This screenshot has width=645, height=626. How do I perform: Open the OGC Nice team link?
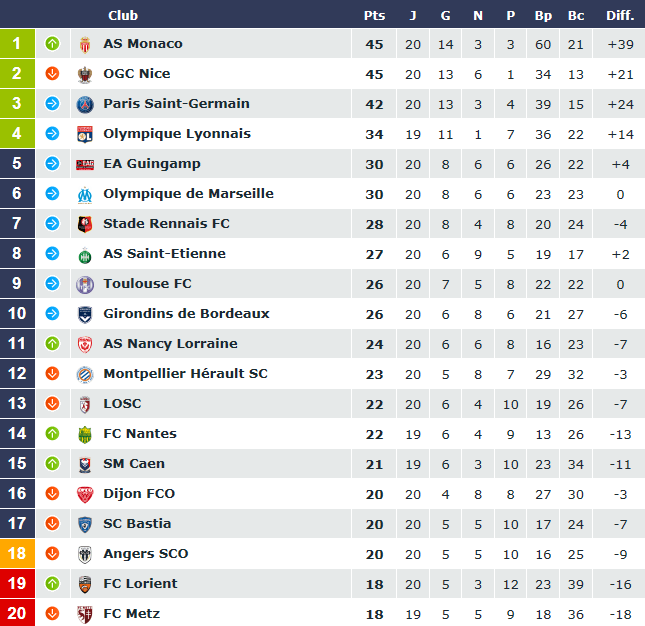(x=137, y=74)
